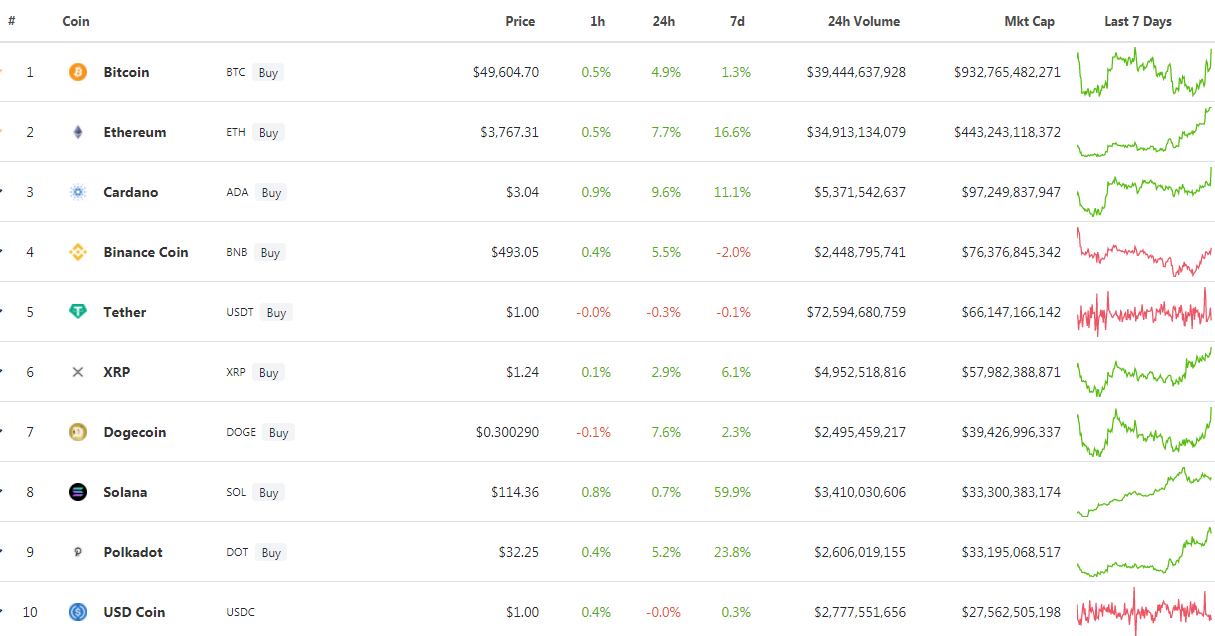Image resolution: width=1215 pixels, height=636 pixels.
Task: Toggle favorite star for Binance Coin row
Action: pyautogui.click(x=1, y=252)
